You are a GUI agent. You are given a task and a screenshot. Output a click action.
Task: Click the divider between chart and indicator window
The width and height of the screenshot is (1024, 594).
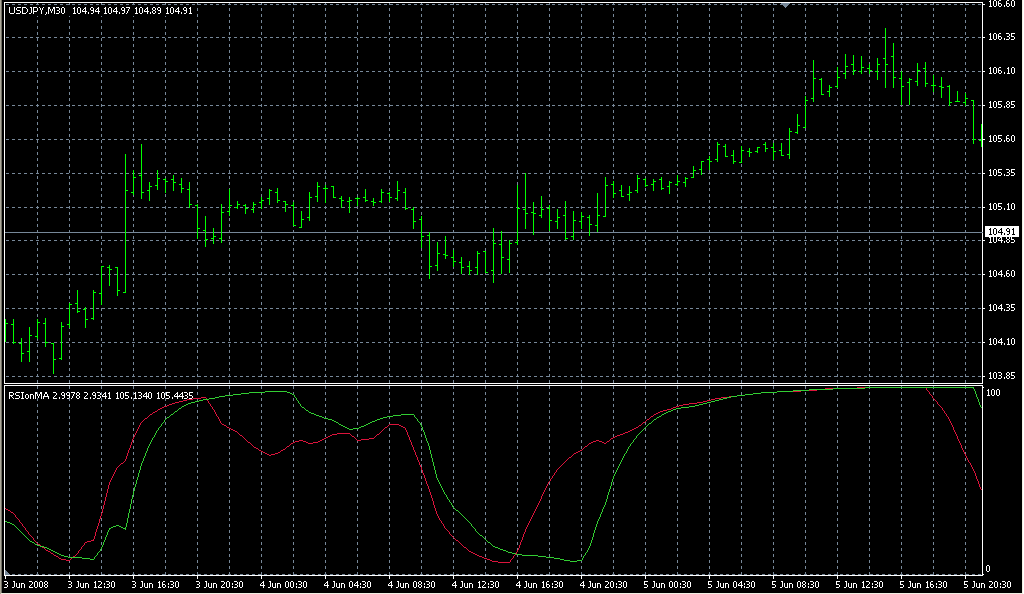pos(490,383)
